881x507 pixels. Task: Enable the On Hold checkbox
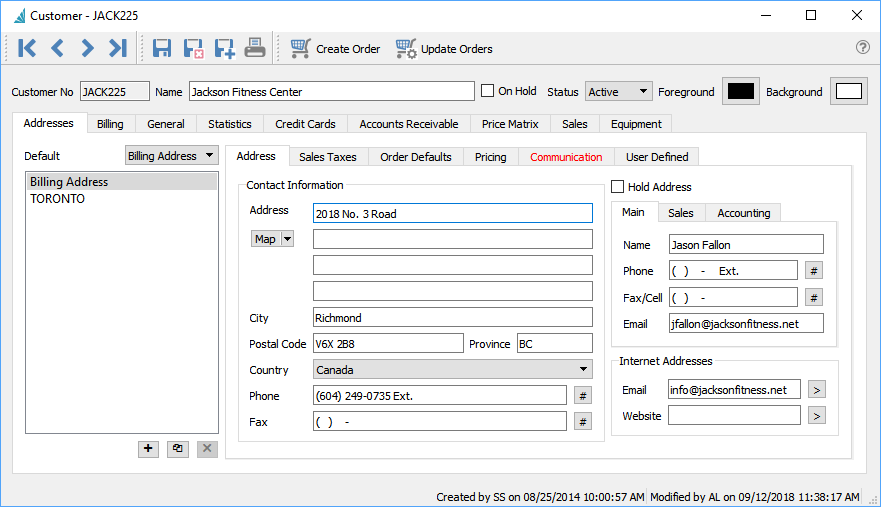click(488, 91)
